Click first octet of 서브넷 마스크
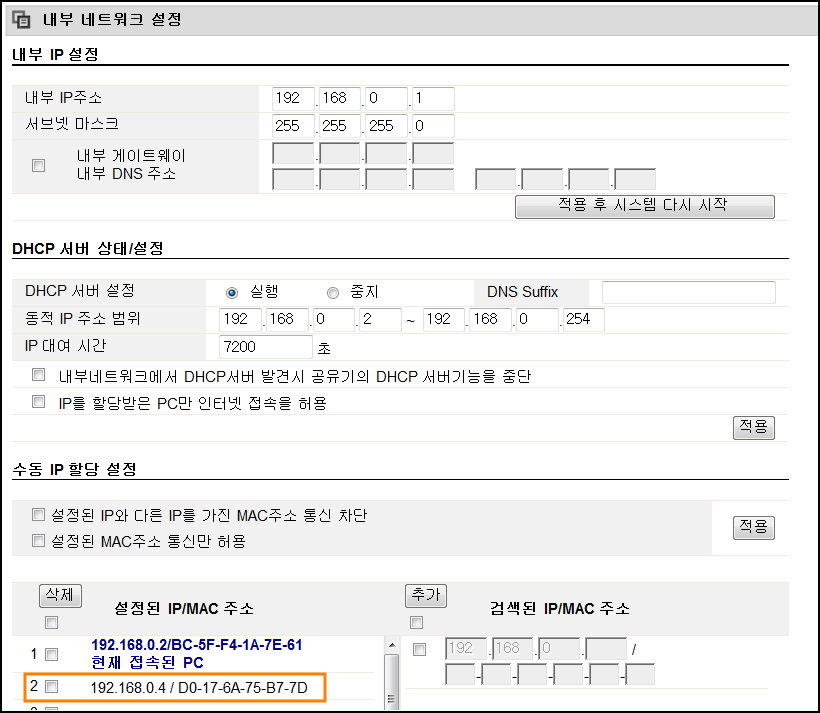The height and width of the screenshot is (713, 820). pos(293,126)
